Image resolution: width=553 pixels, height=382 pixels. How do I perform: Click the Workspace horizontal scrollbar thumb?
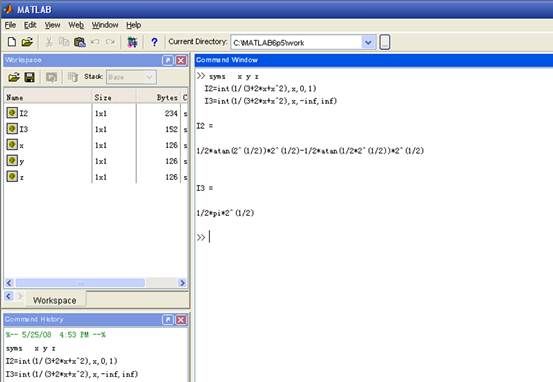pyautogui.click(x=80, y=283)
